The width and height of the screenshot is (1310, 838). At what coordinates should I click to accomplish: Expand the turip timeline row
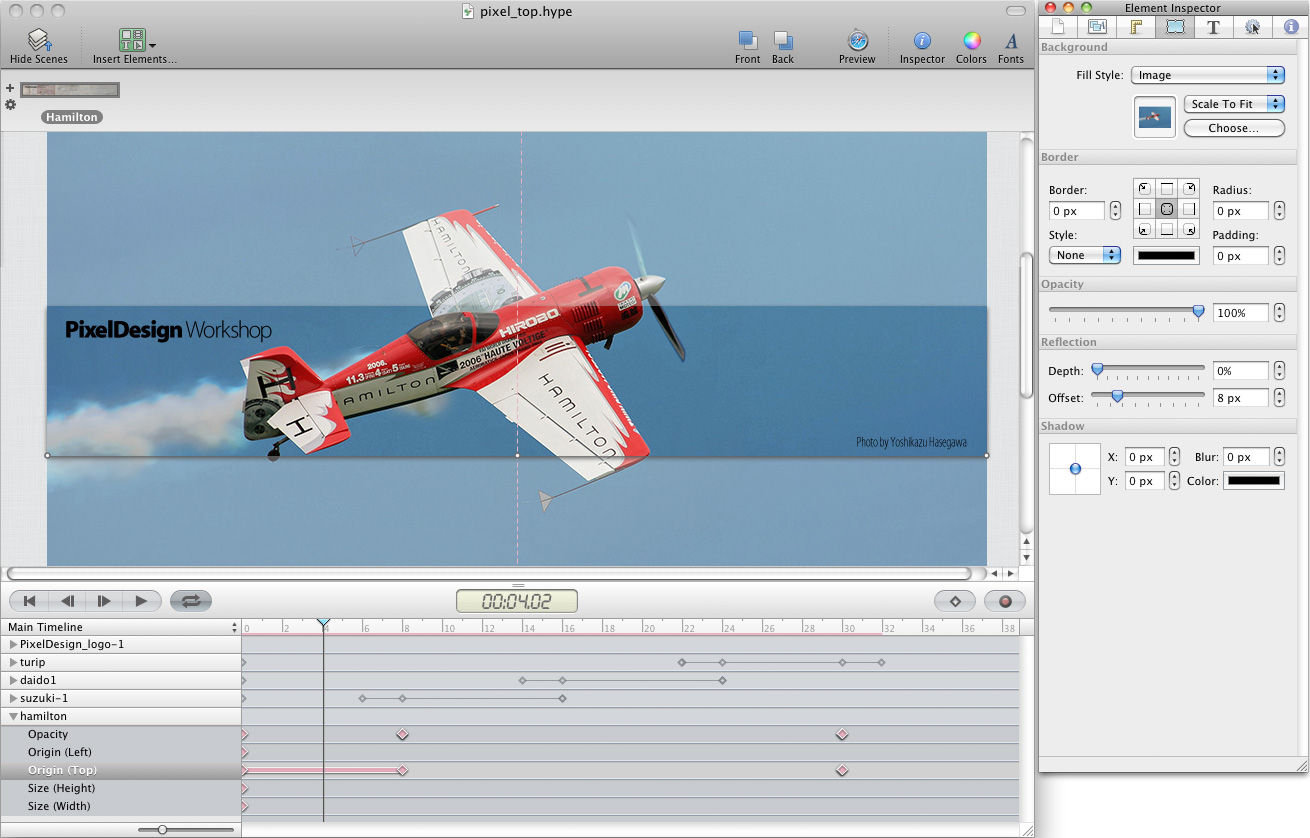tap(13, 662)
